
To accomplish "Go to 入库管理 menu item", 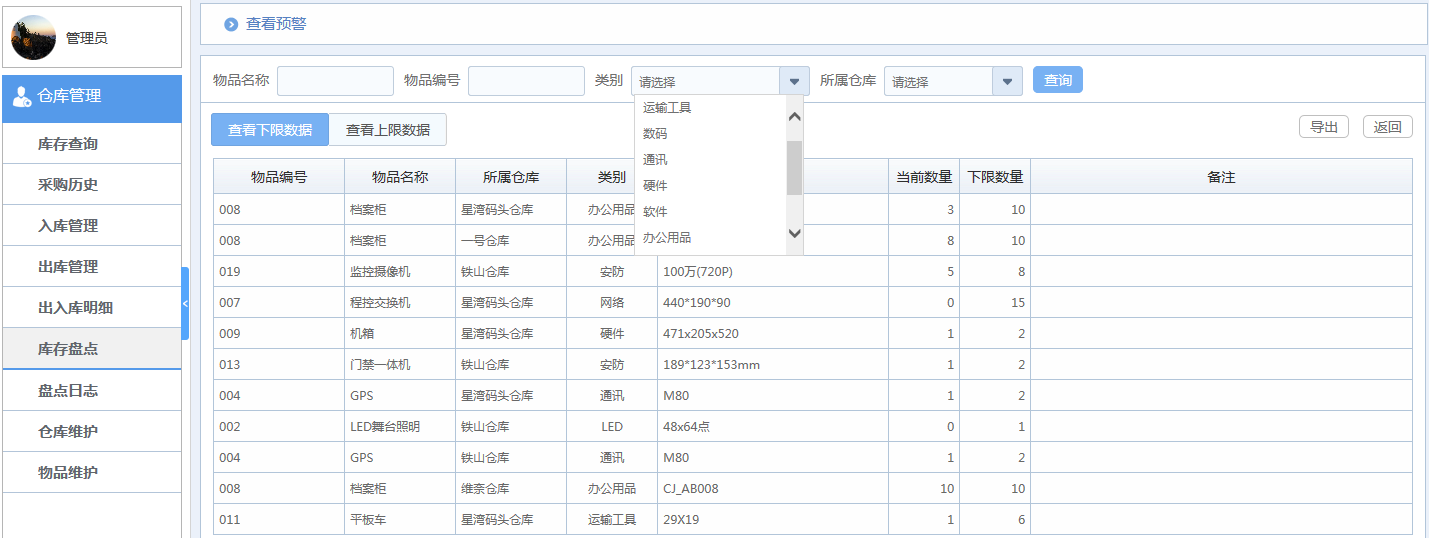I will point(68,226).
